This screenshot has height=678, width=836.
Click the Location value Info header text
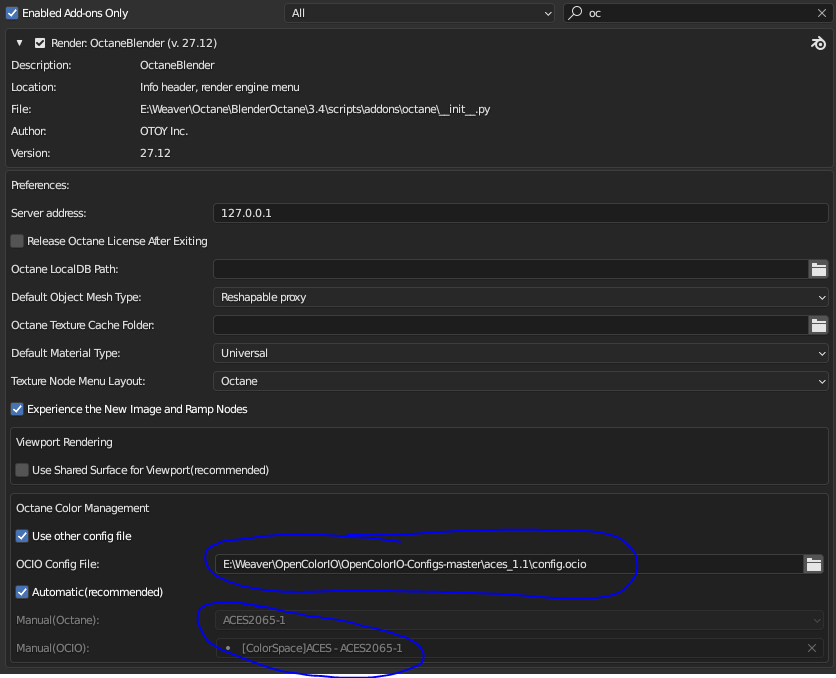point(220,87)
